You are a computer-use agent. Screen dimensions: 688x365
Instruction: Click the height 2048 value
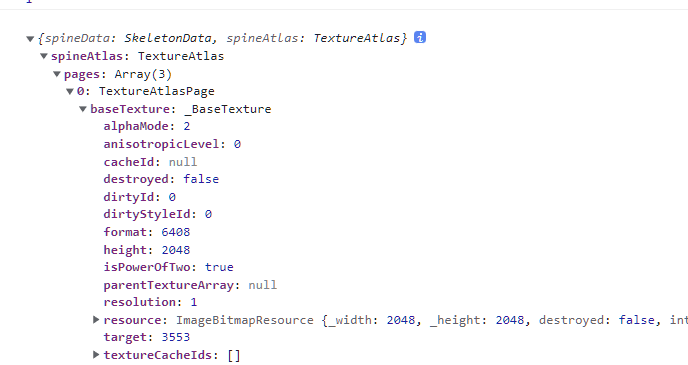coord(176,250)
